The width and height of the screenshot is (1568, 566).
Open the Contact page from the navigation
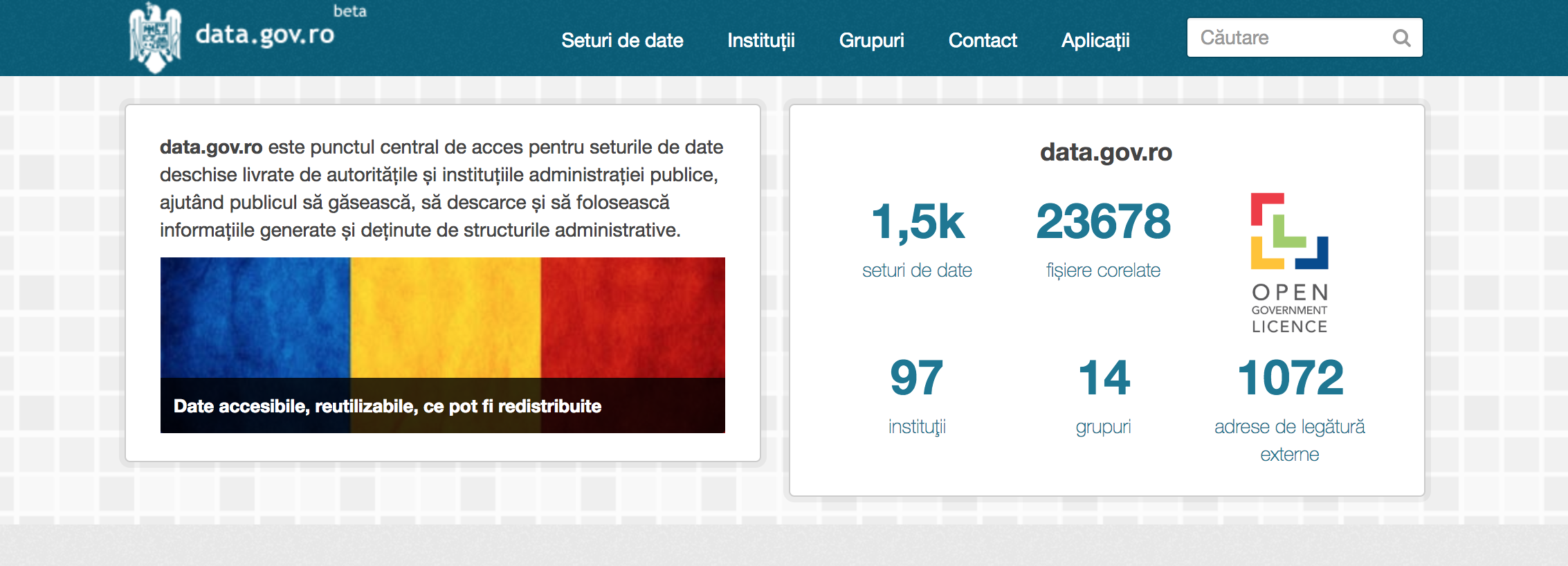click(x=982, y=40)
